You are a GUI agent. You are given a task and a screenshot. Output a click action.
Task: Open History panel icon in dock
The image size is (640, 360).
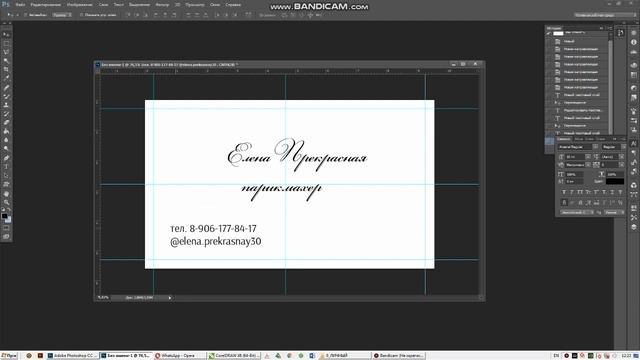[x=620, y=33]
